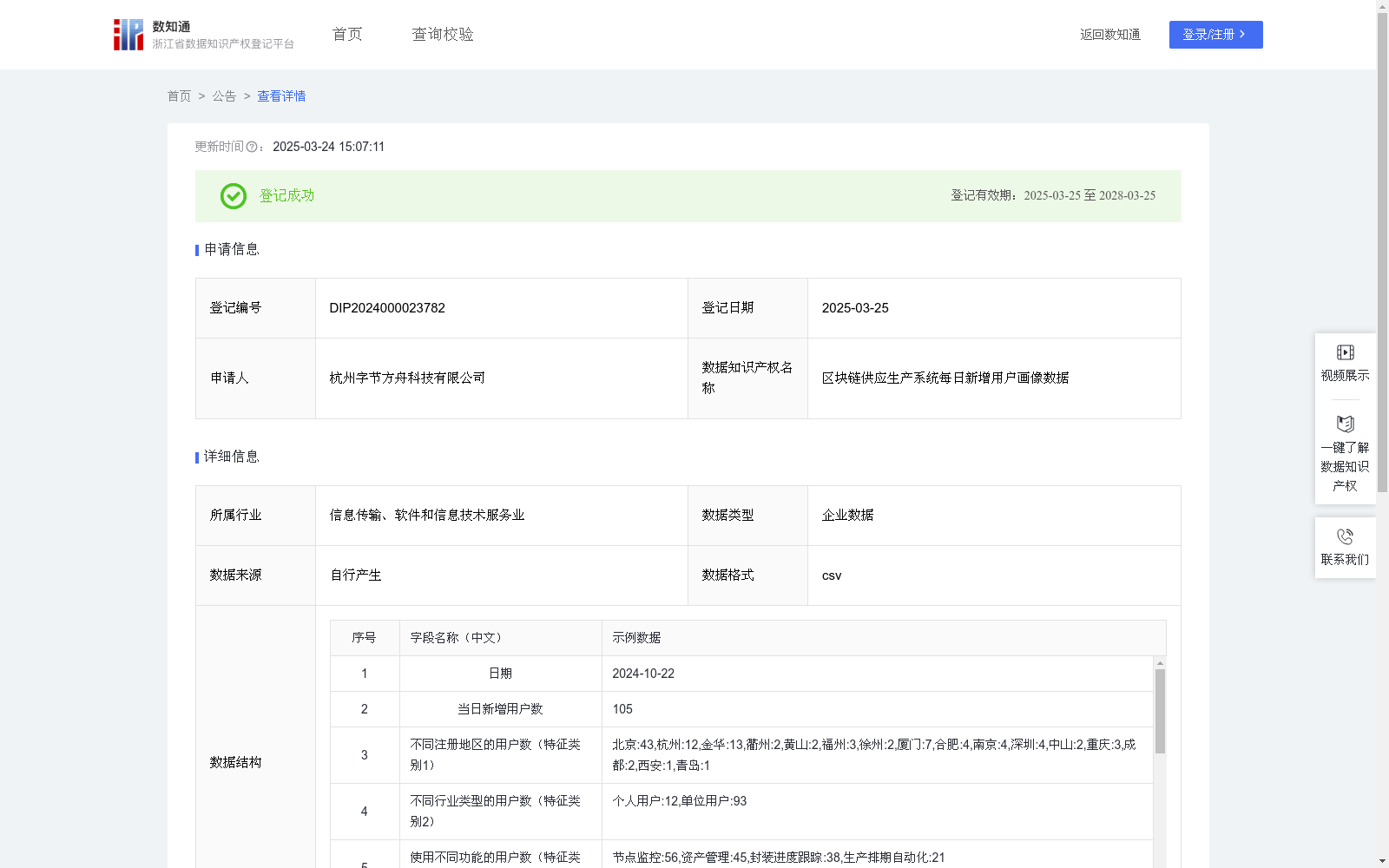Click 首页 in the breadcrumb
The image size is (1389, 868).
tap(179, 96)
